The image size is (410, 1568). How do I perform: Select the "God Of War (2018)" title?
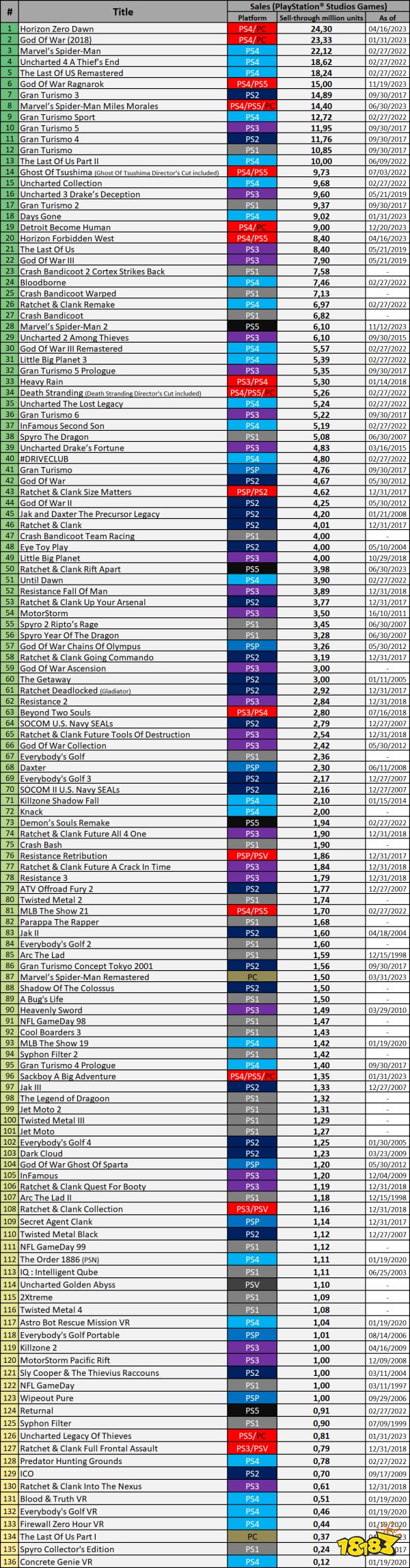point(55,40)
